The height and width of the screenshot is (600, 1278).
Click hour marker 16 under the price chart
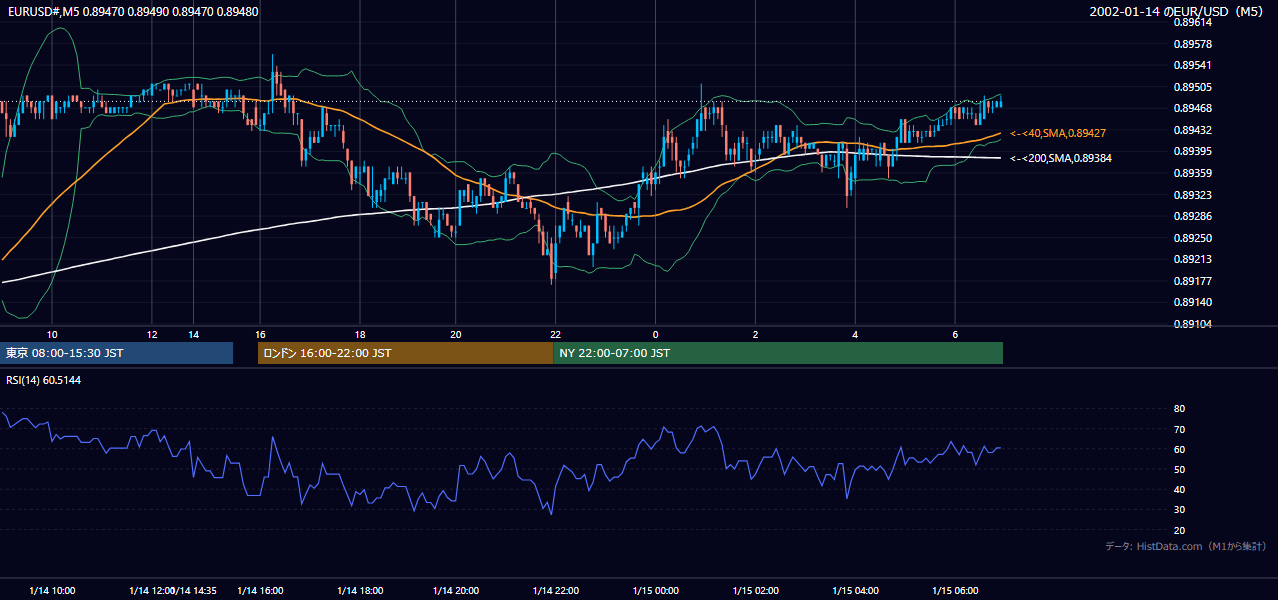click(260, 334)
